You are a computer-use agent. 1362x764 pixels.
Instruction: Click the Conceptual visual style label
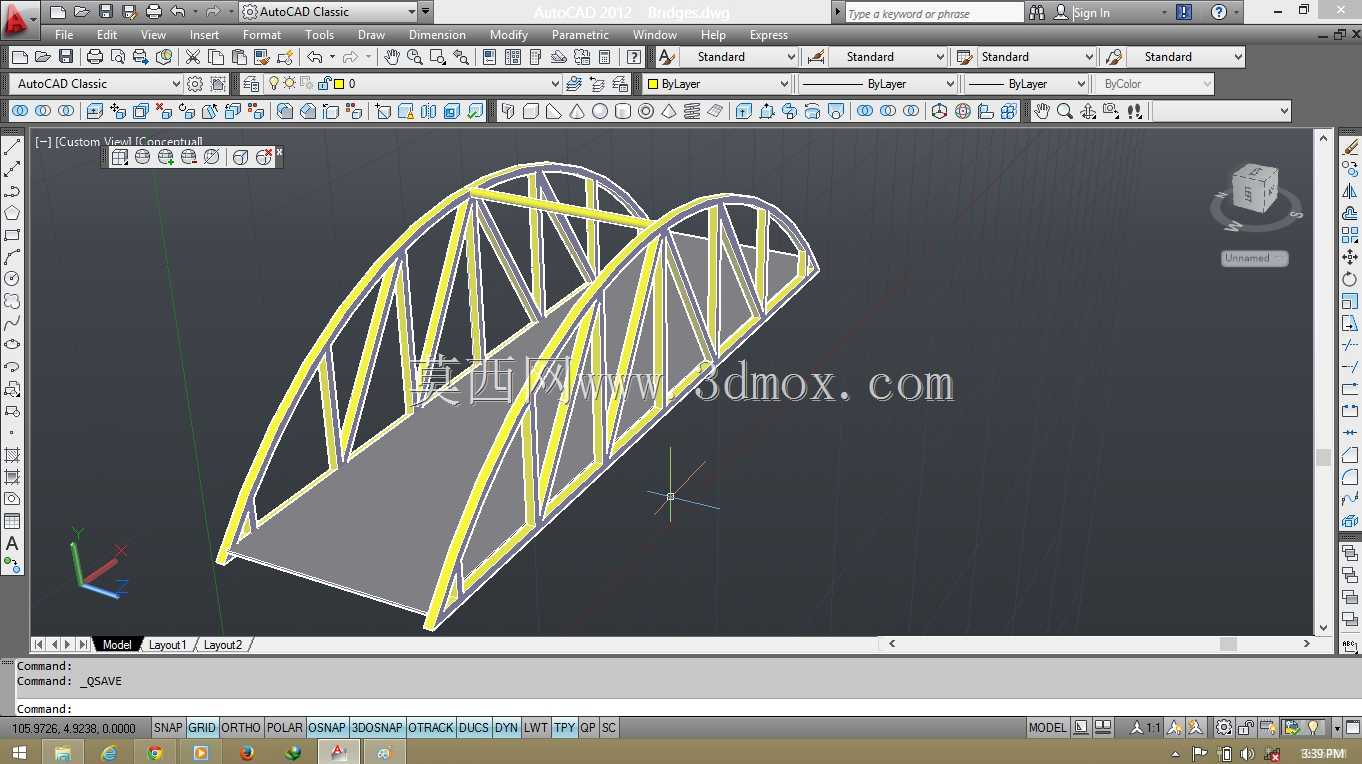click(x=169, y=142)
